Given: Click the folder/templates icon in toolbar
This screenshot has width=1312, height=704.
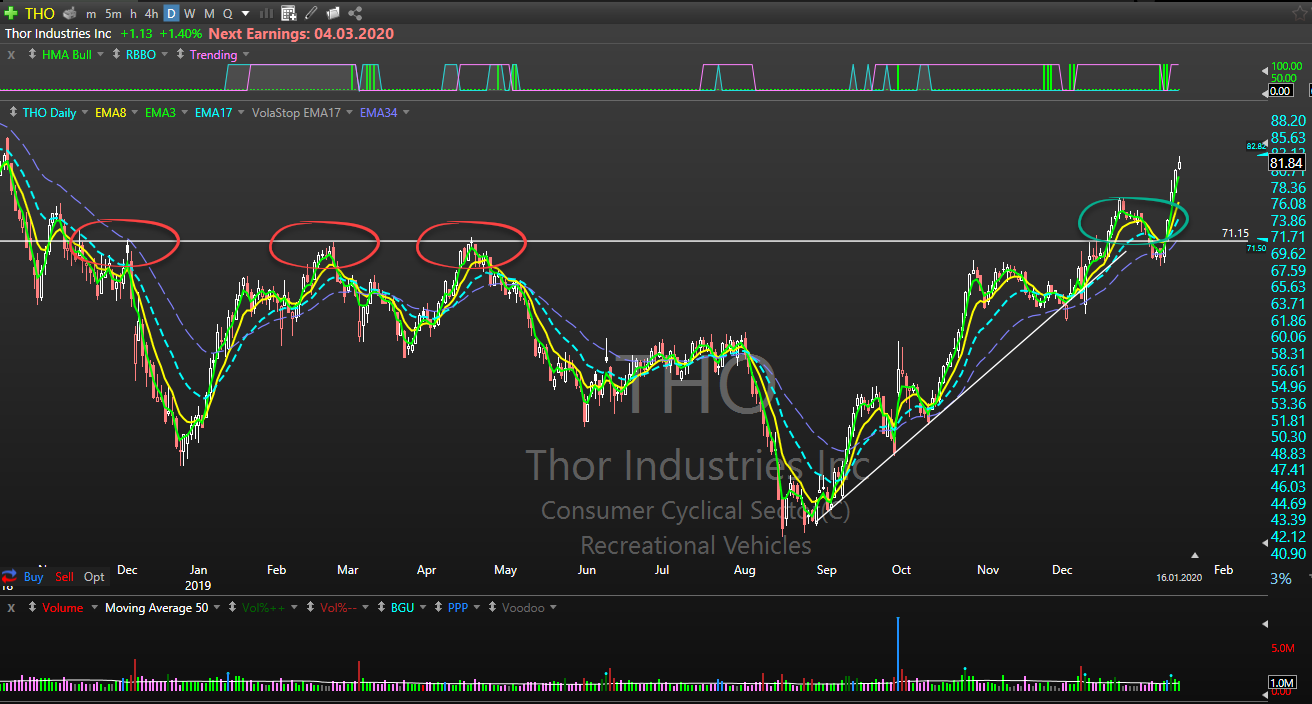Looking at the screenshot, I should pyautogui.click(x=333, y=13).
